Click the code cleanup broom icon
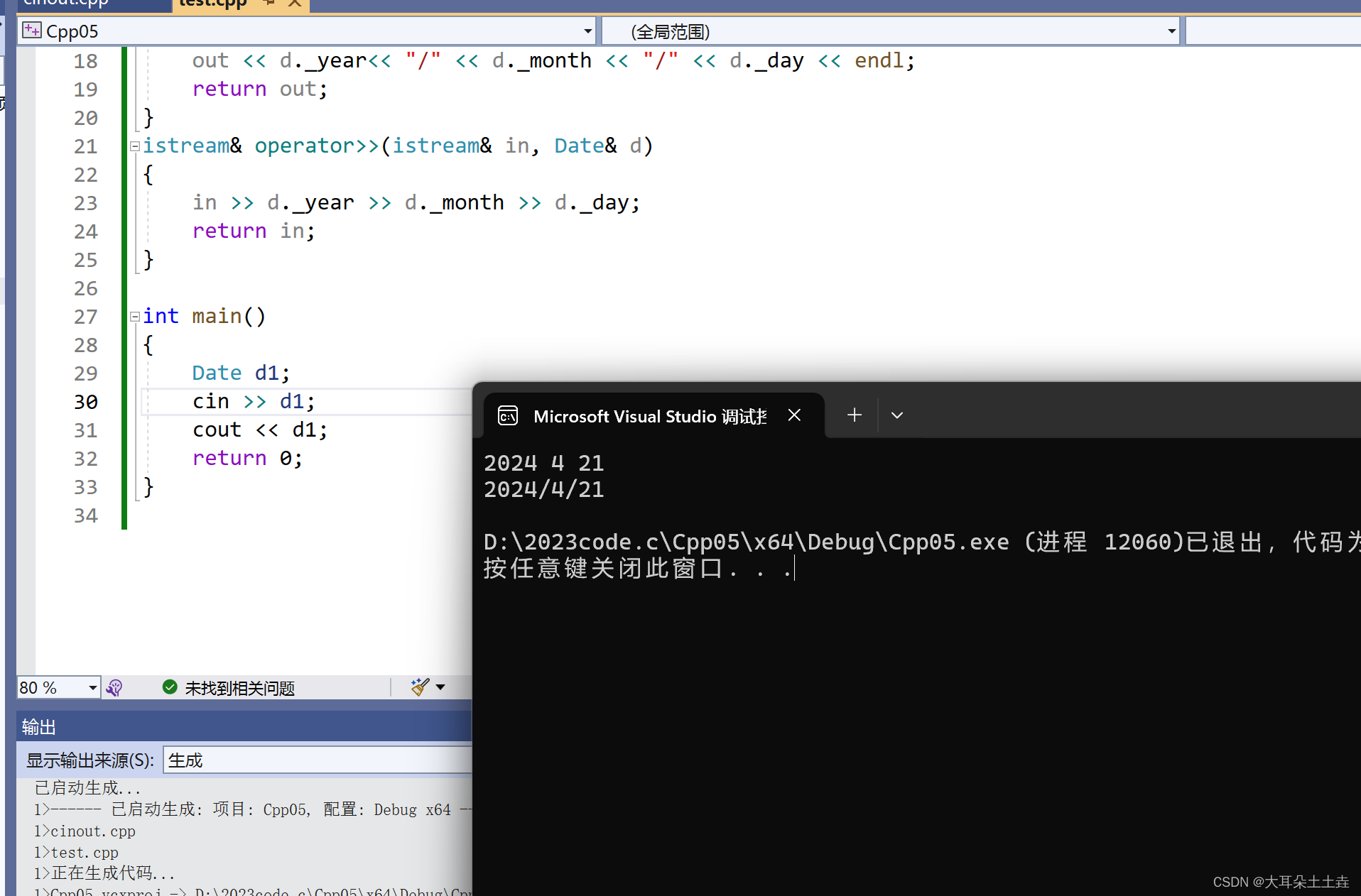Viewport: 1361px width, 896px height. tap(420, 687)
